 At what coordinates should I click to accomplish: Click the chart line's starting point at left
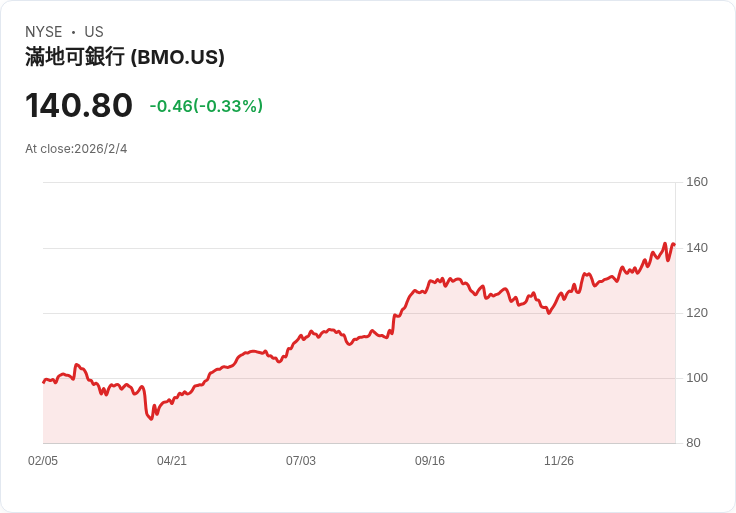pos(44,382)
